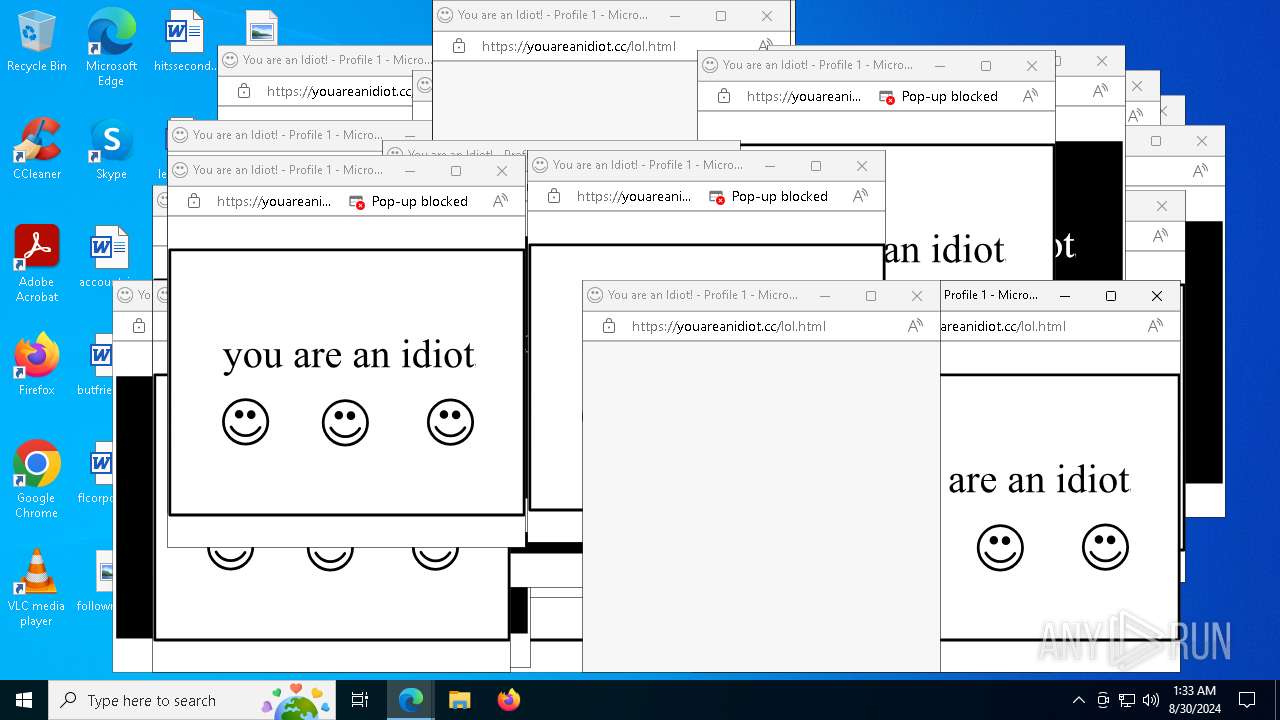Click the middle smiley in the three-smiley window
The width and height of the screenshot is (1280, 720).
(x=345, y=422)
